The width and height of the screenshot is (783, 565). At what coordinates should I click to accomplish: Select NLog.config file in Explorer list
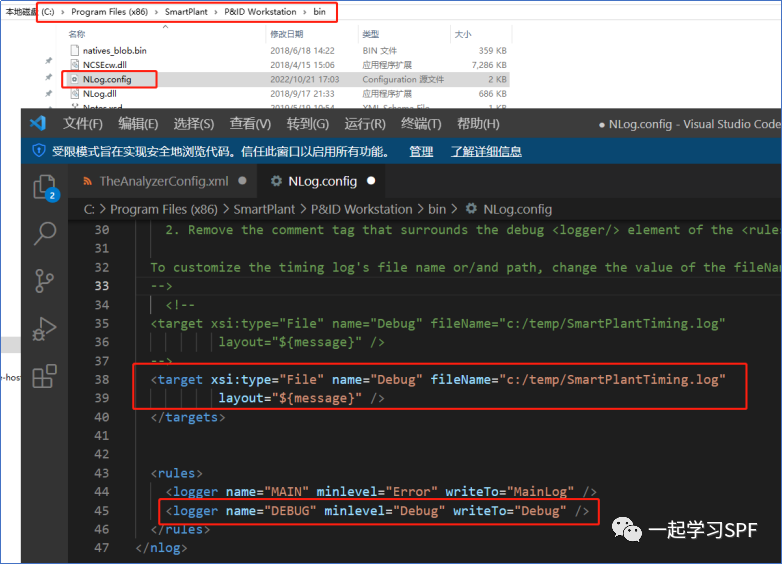click(x=288, y=79)
